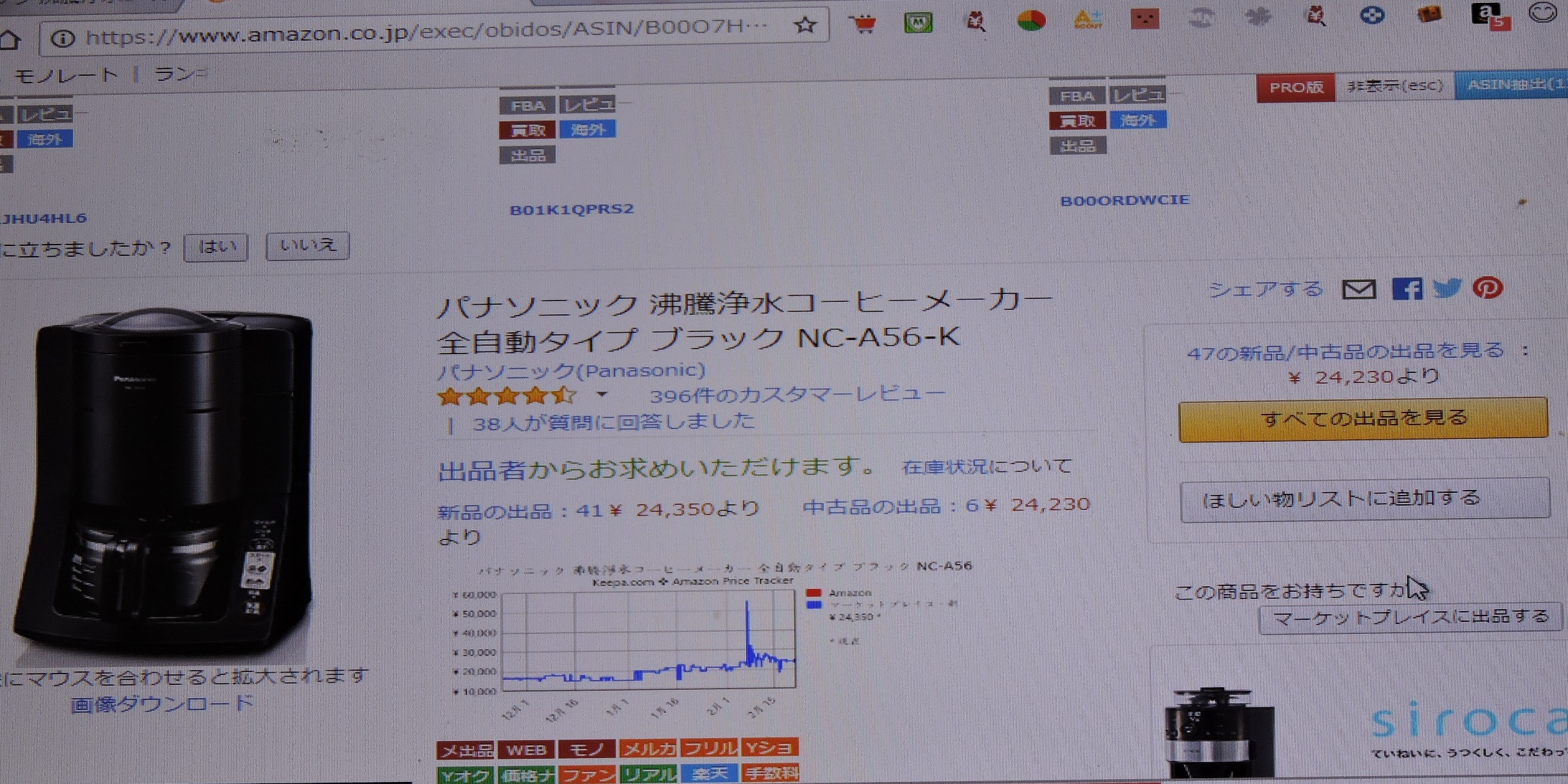Viewport: 1568px width, 784px height.
Task: Click 海外 tag above B01K1QPRS2
Action: [x=588, y=130]
